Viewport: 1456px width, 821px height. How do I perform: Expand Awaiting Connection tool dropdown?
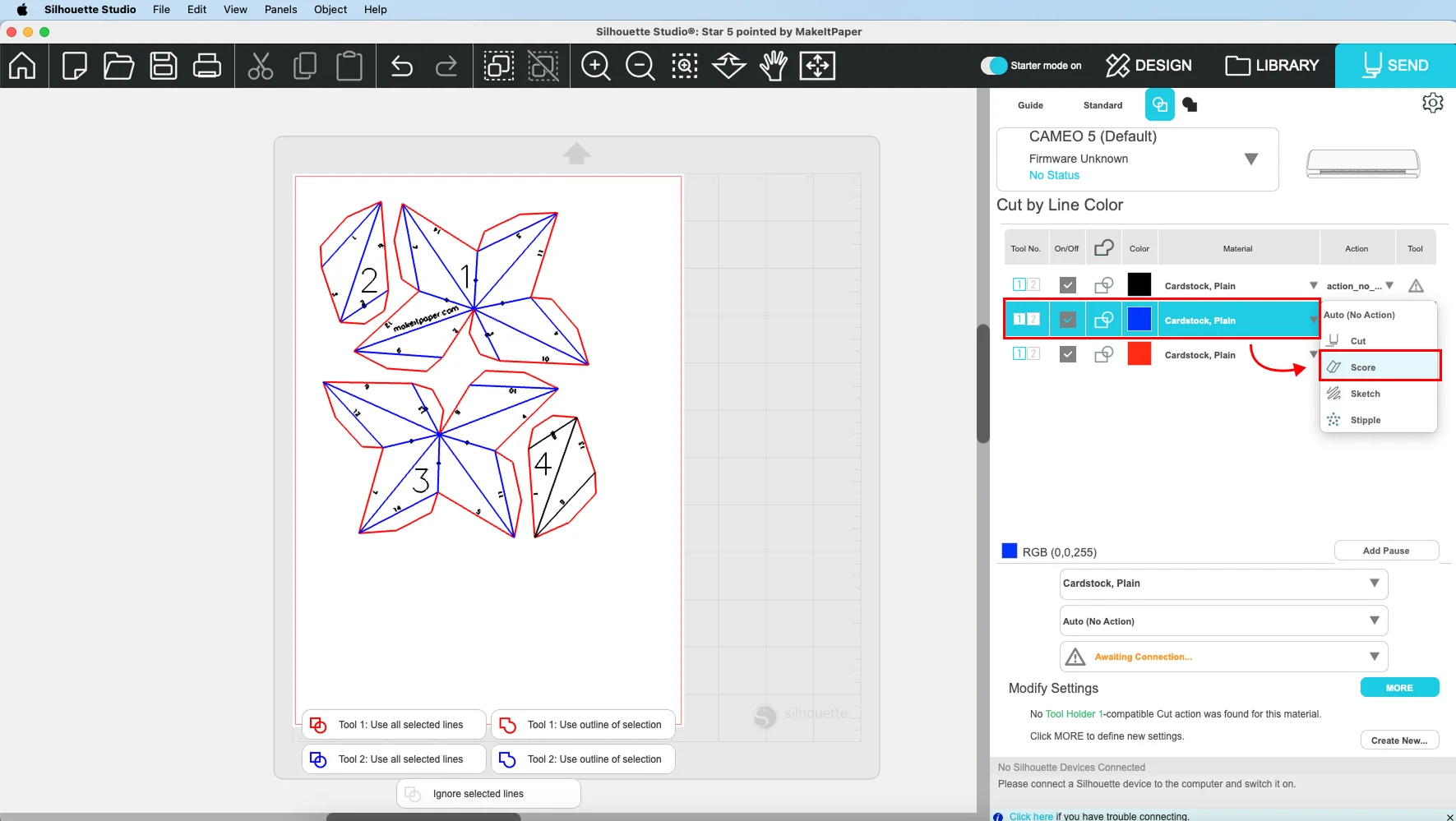[1223, 657]
